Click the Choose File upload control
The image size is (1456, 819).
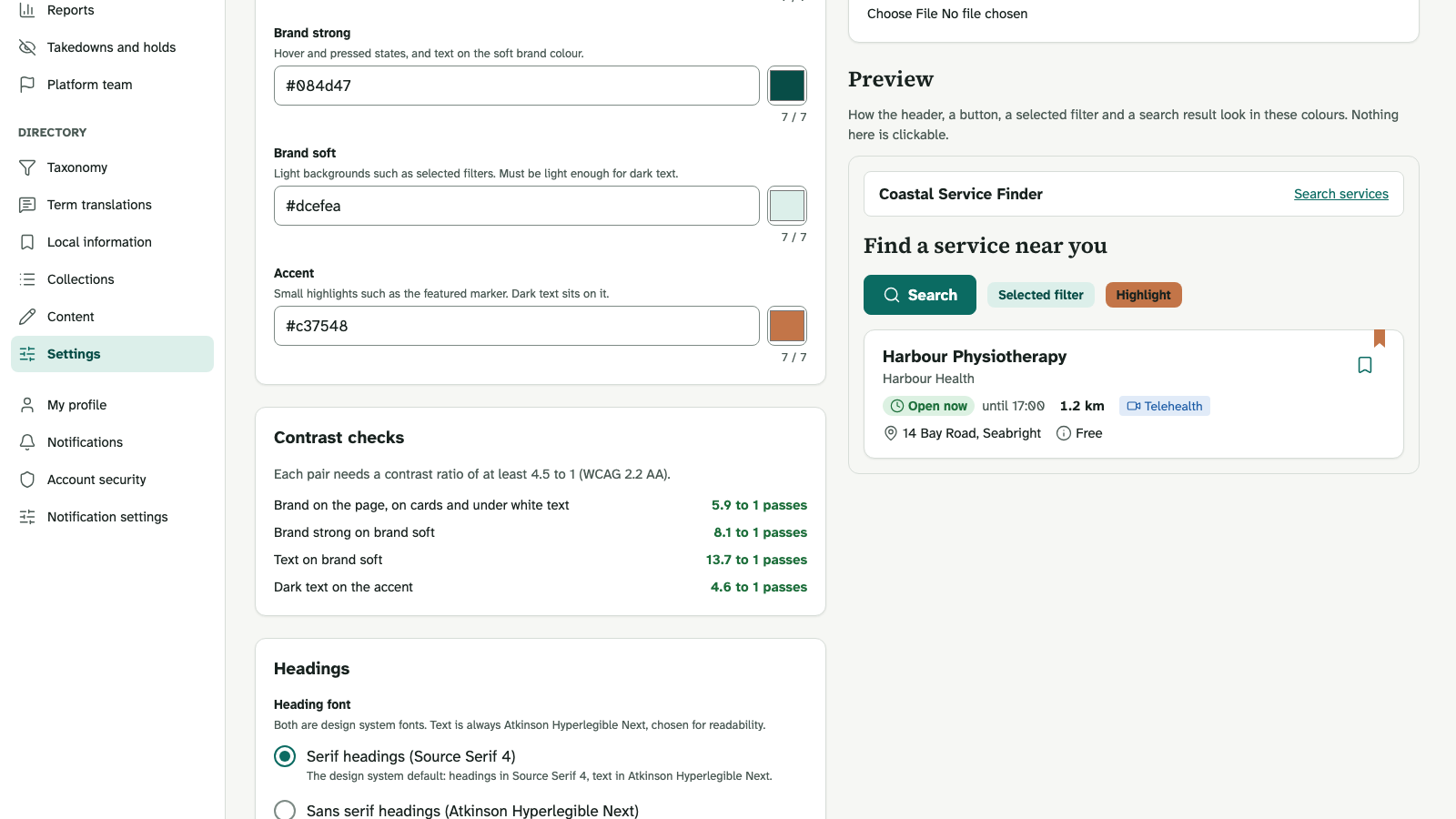coord(947,14)
